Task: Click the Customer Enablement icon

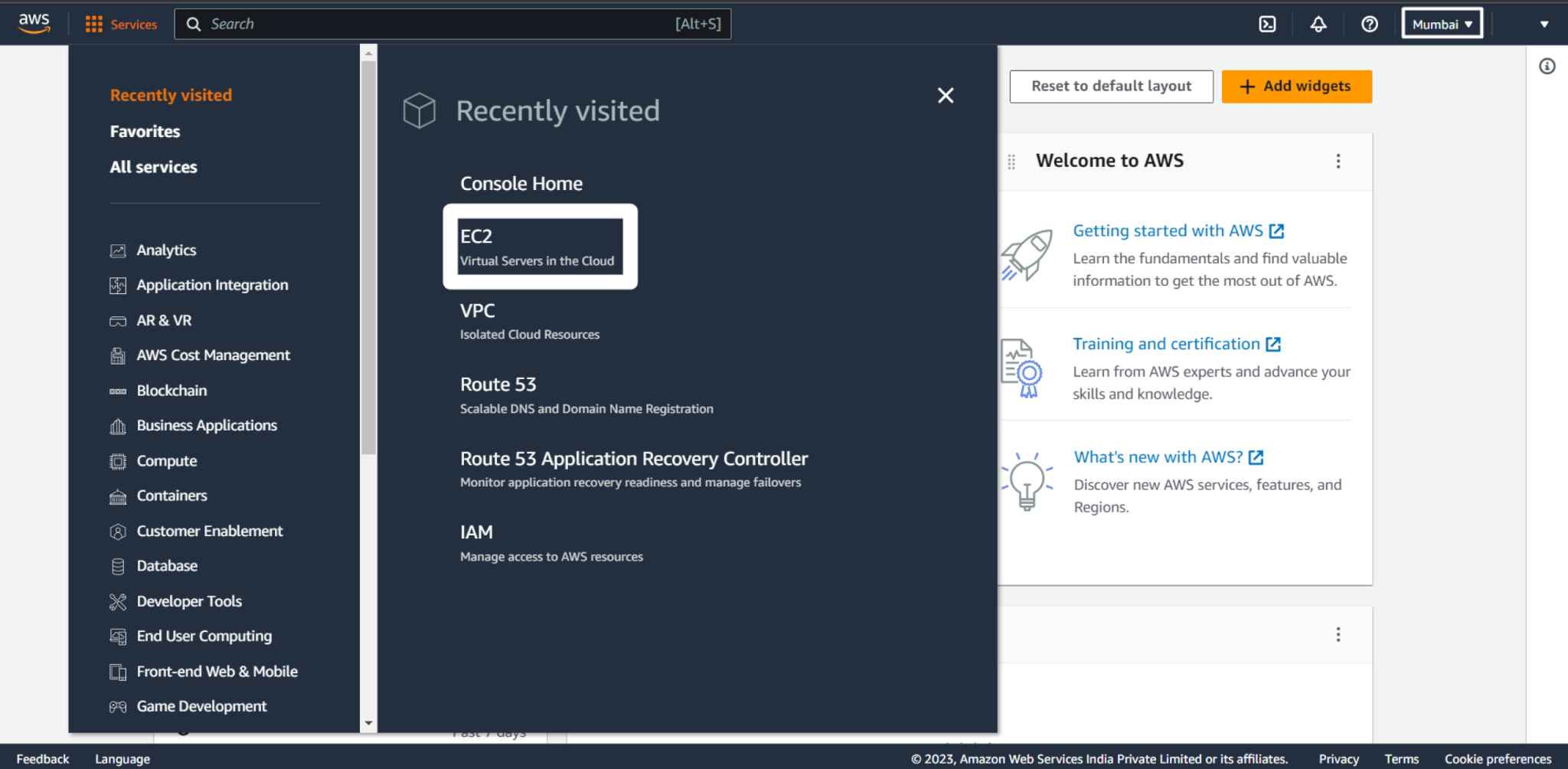Action: pyautogui.click(x=118, y=532)
